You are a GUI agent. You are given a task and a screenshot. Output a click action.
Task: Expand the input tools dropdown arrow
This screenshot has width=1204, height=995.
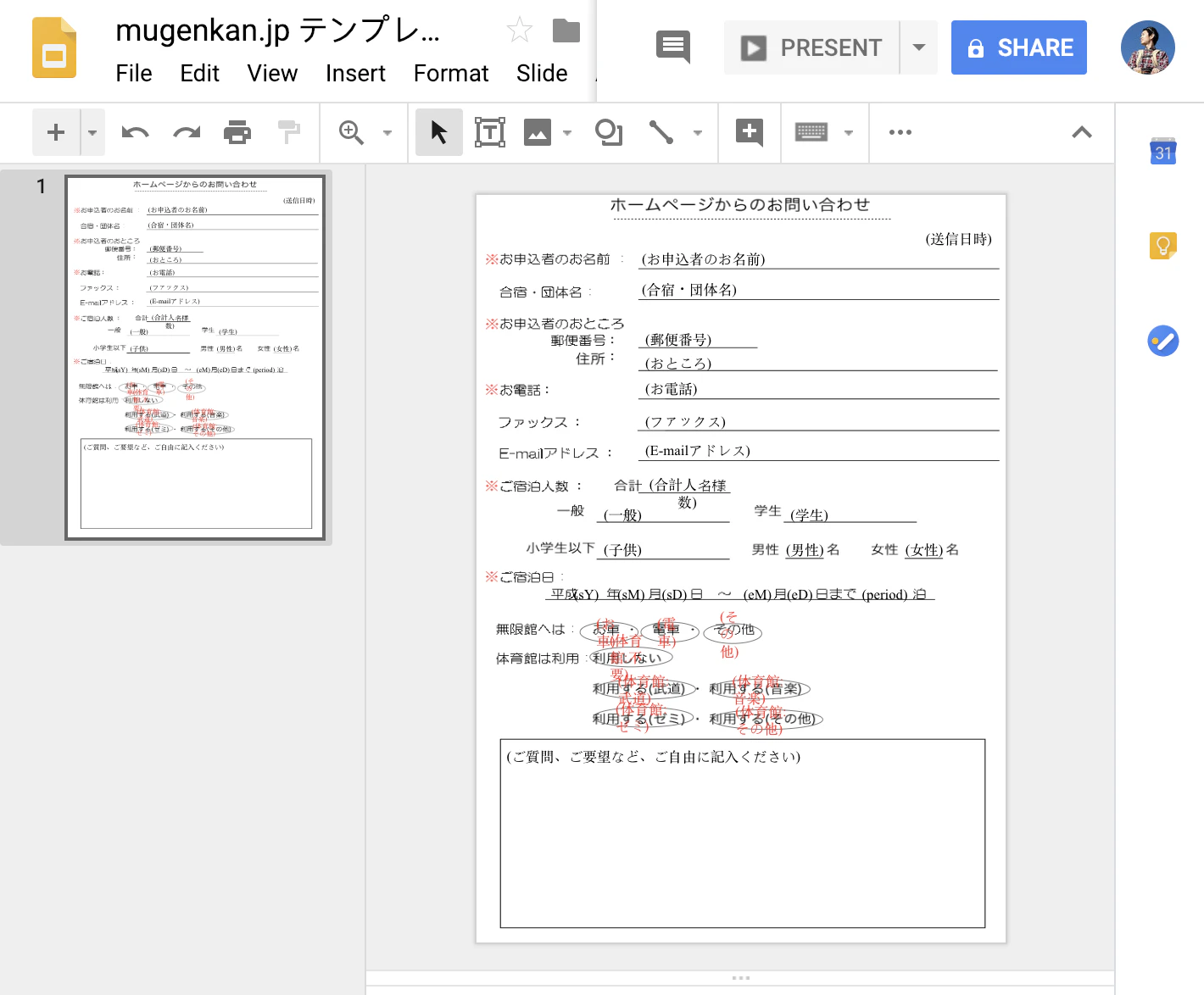pos(849,132)
